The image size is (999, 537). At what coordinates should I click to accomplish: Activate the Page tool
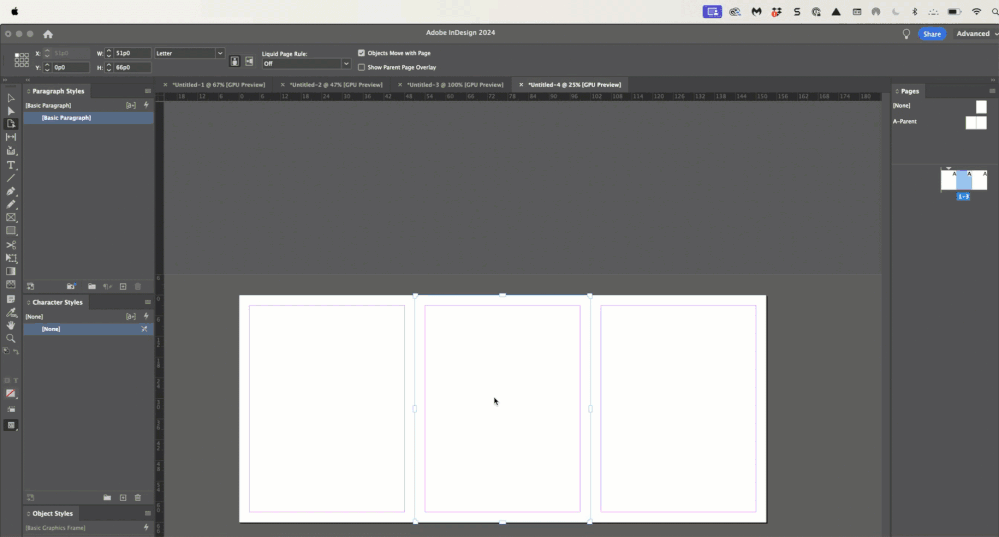point(11,124)
